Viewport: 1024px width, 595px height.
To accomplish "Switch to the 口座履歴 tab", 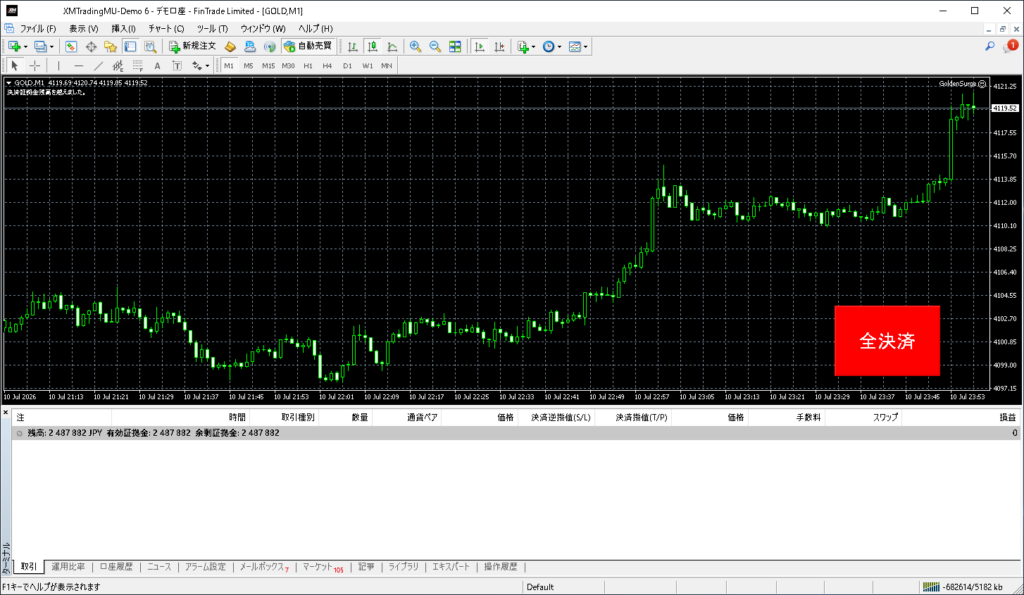I will click(116, 567).
